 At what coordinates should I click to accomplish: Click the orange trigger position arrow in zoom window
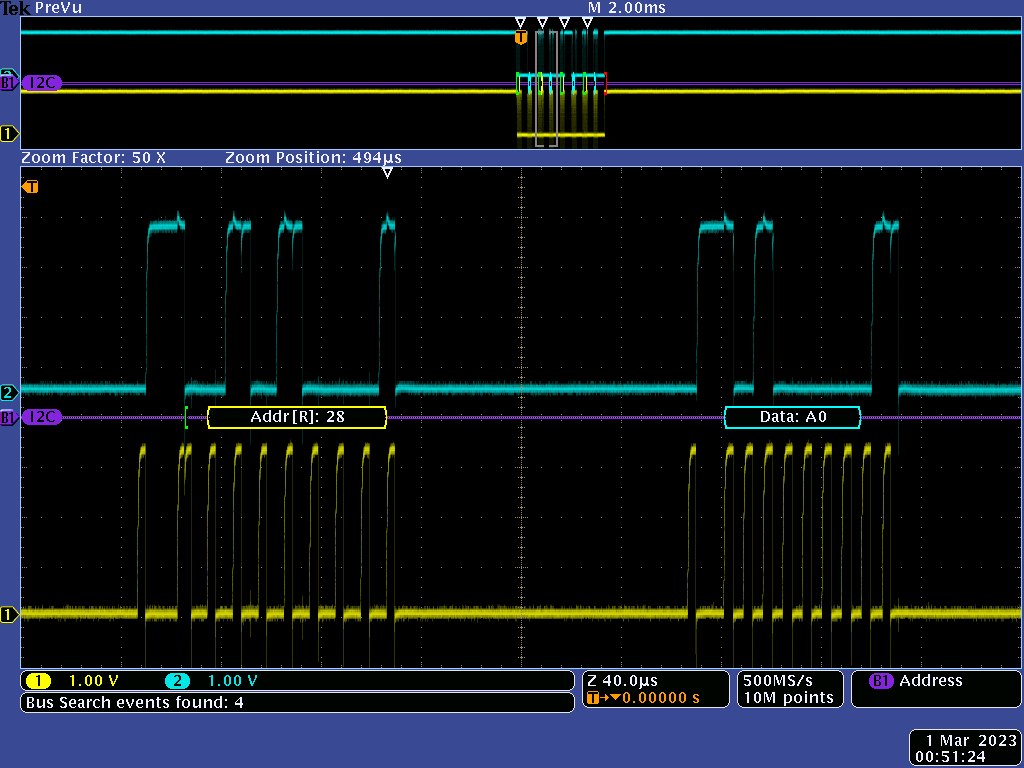[30, 187]
